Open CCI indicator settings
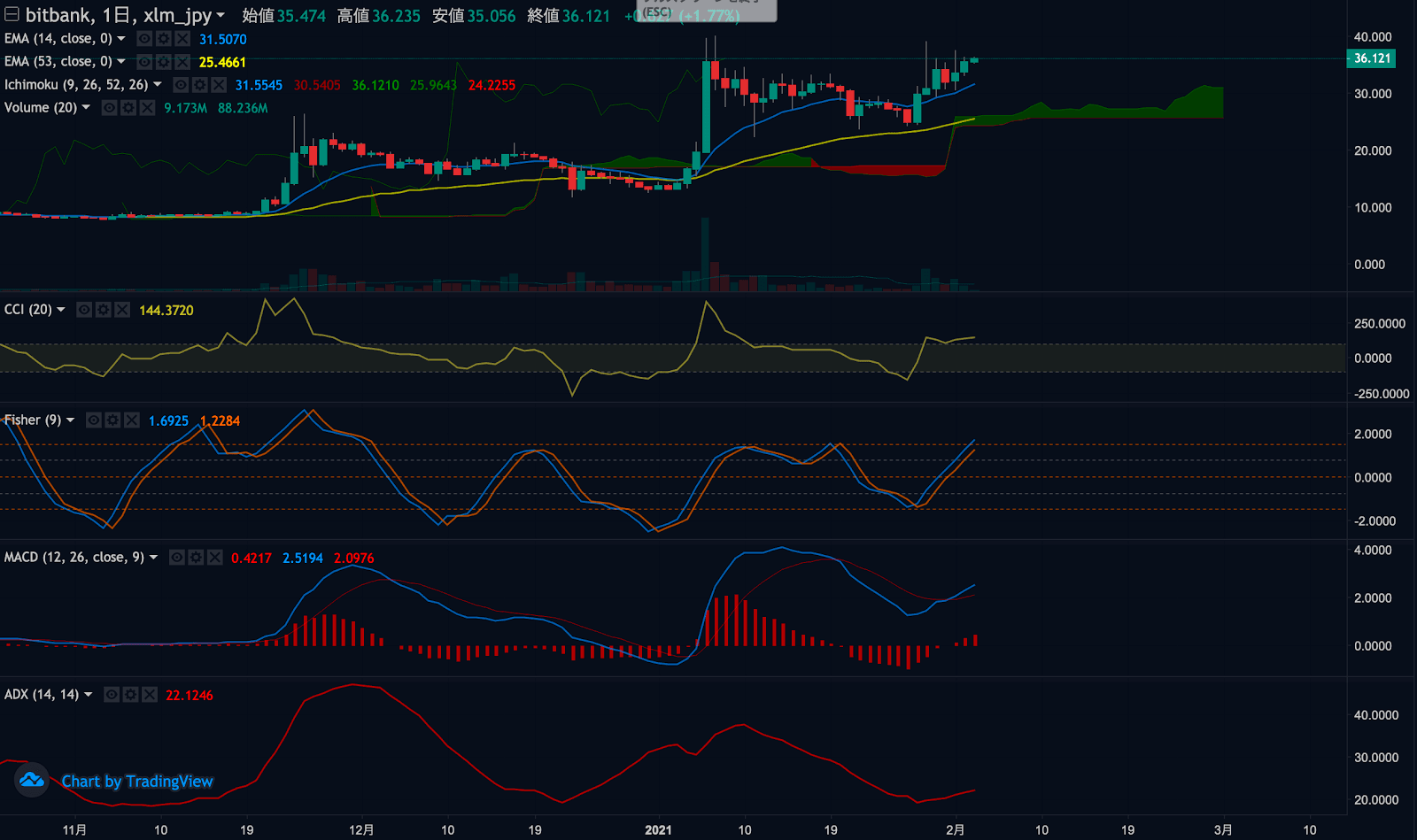This screenshot has width=1417, height=840. (x=104, y=310)
